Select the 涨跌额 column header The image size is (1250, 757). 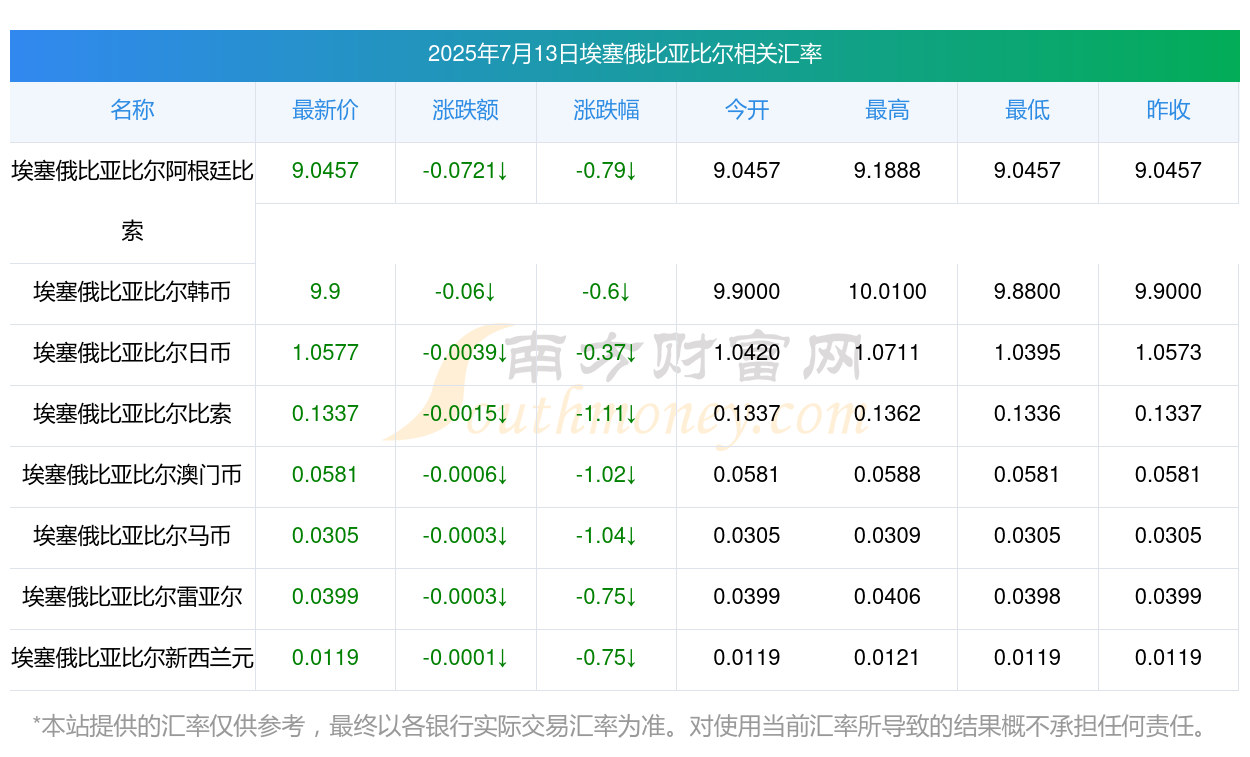coord(466,110)
